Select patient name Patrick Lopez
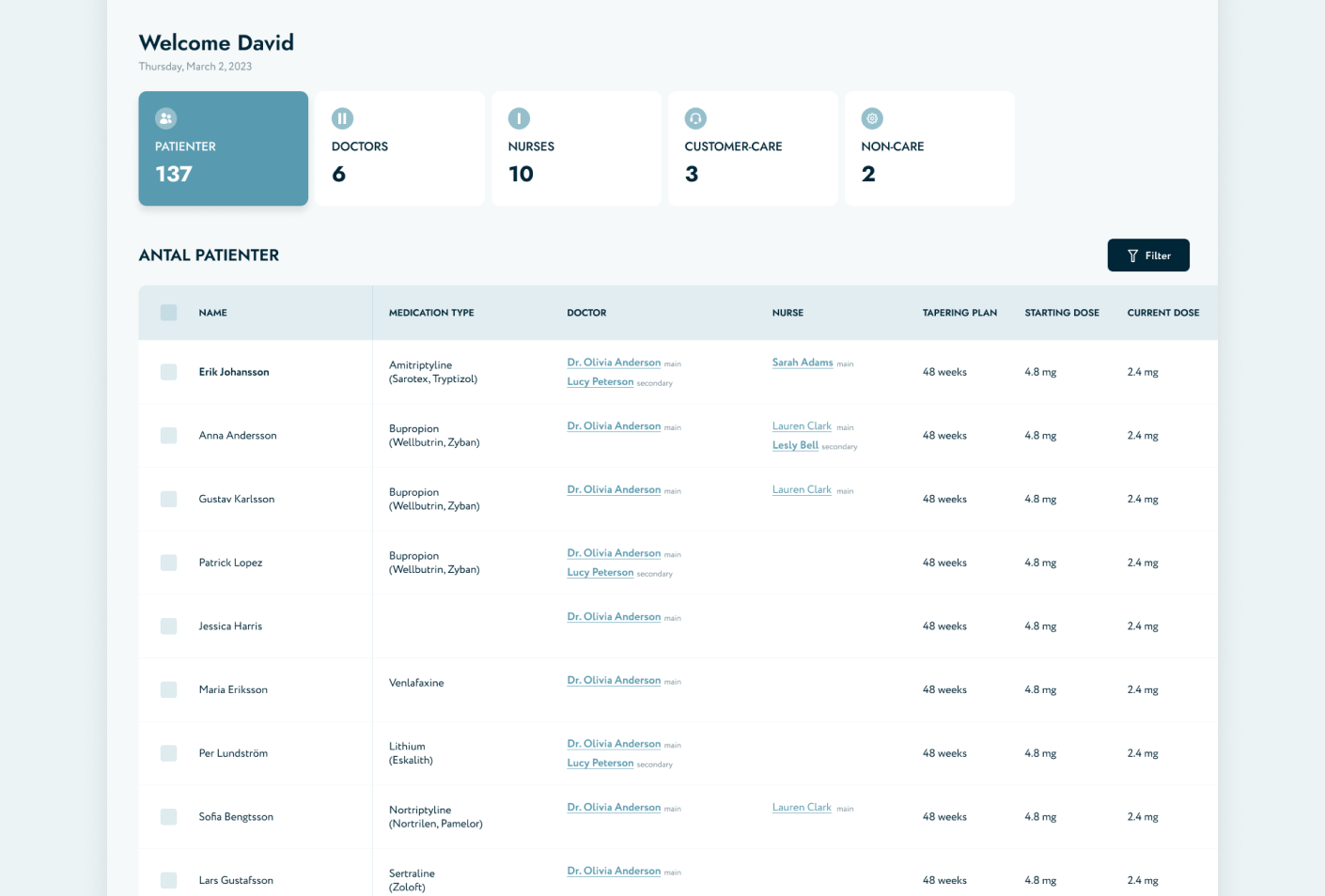1325x896 pixels. click(x=230, y=563)
